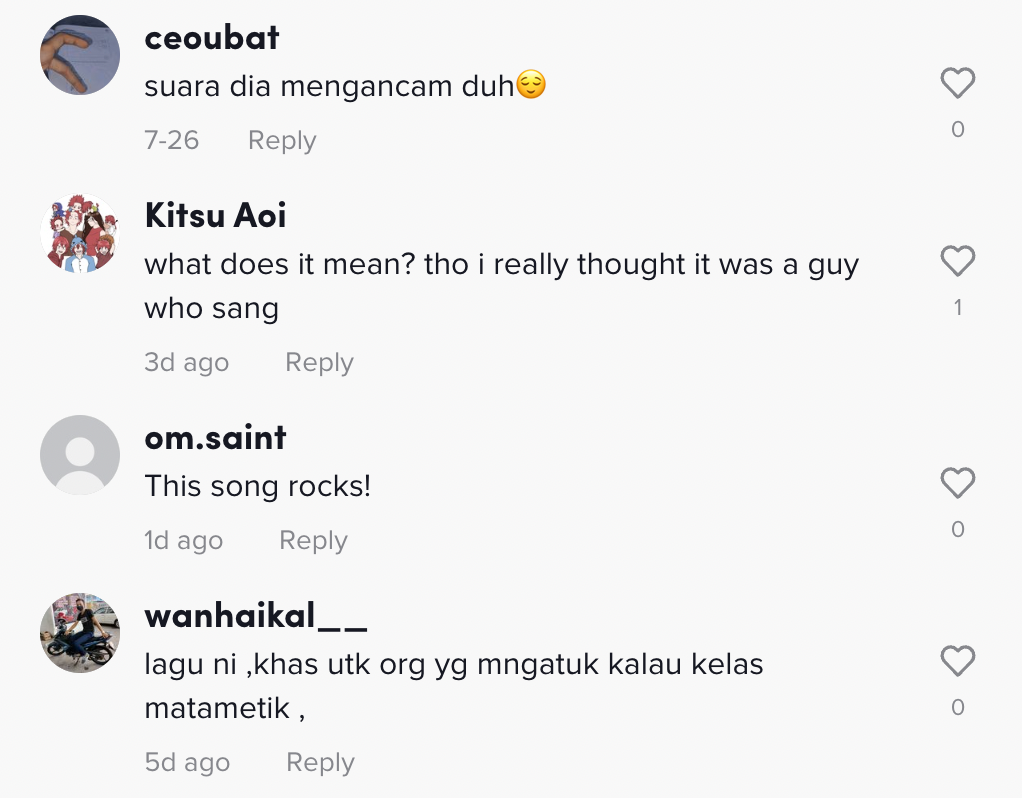Click the "This song rocks!" comment text
Viewport: 1022px width, 798px height.
point(258,487)
